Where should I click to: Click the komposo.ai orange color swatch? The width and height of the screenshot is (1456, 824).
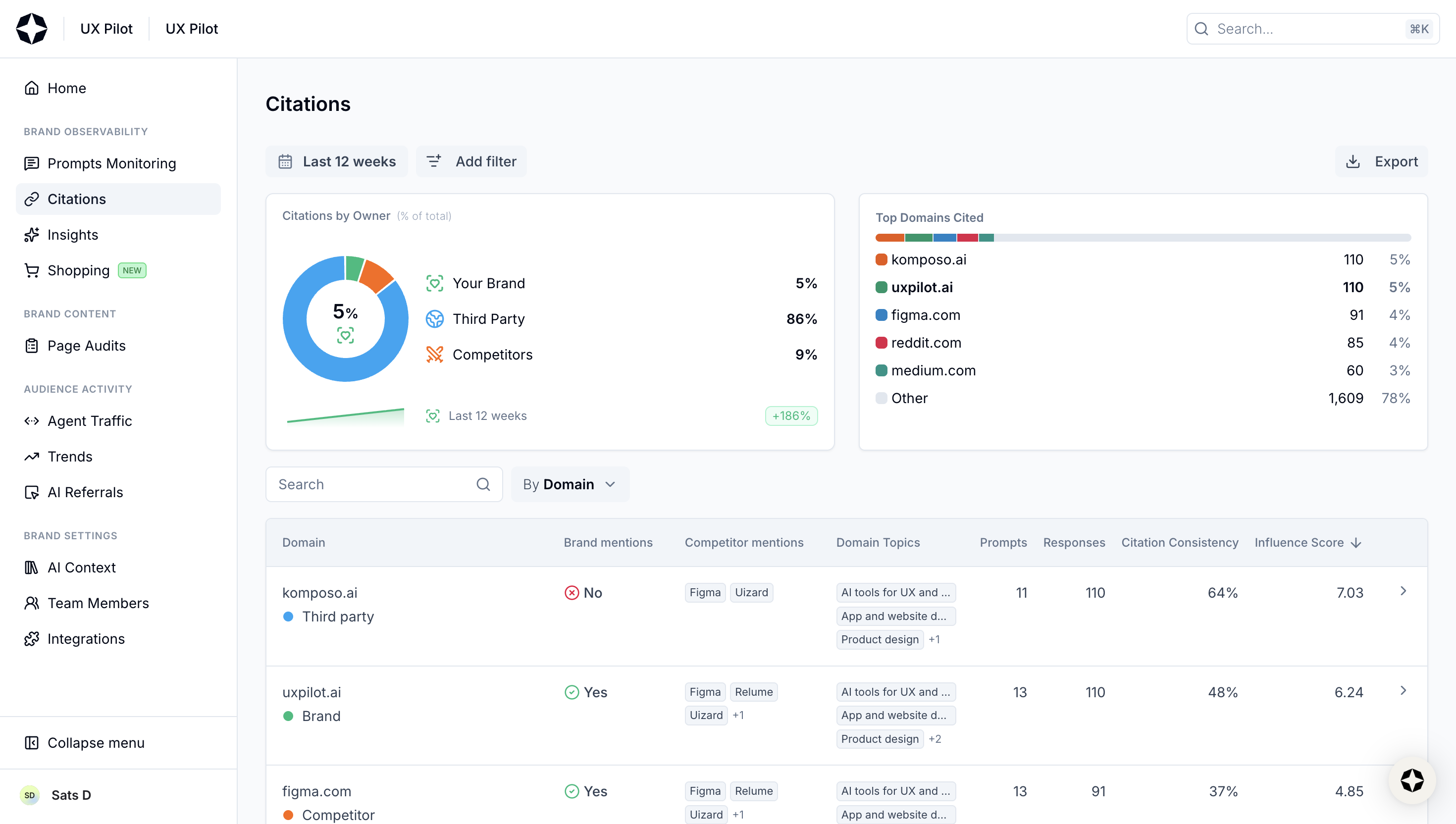(881, 260)
